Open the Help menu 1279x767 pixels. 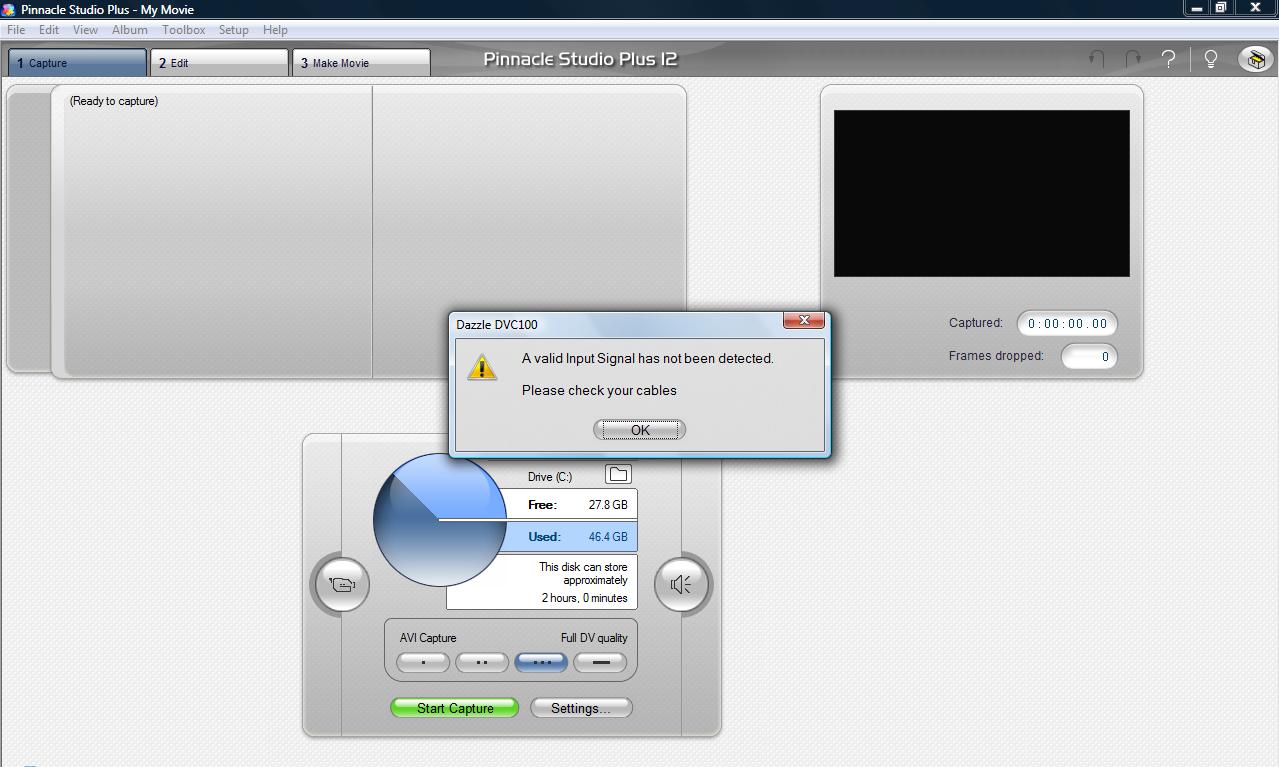tap(275, 30)
